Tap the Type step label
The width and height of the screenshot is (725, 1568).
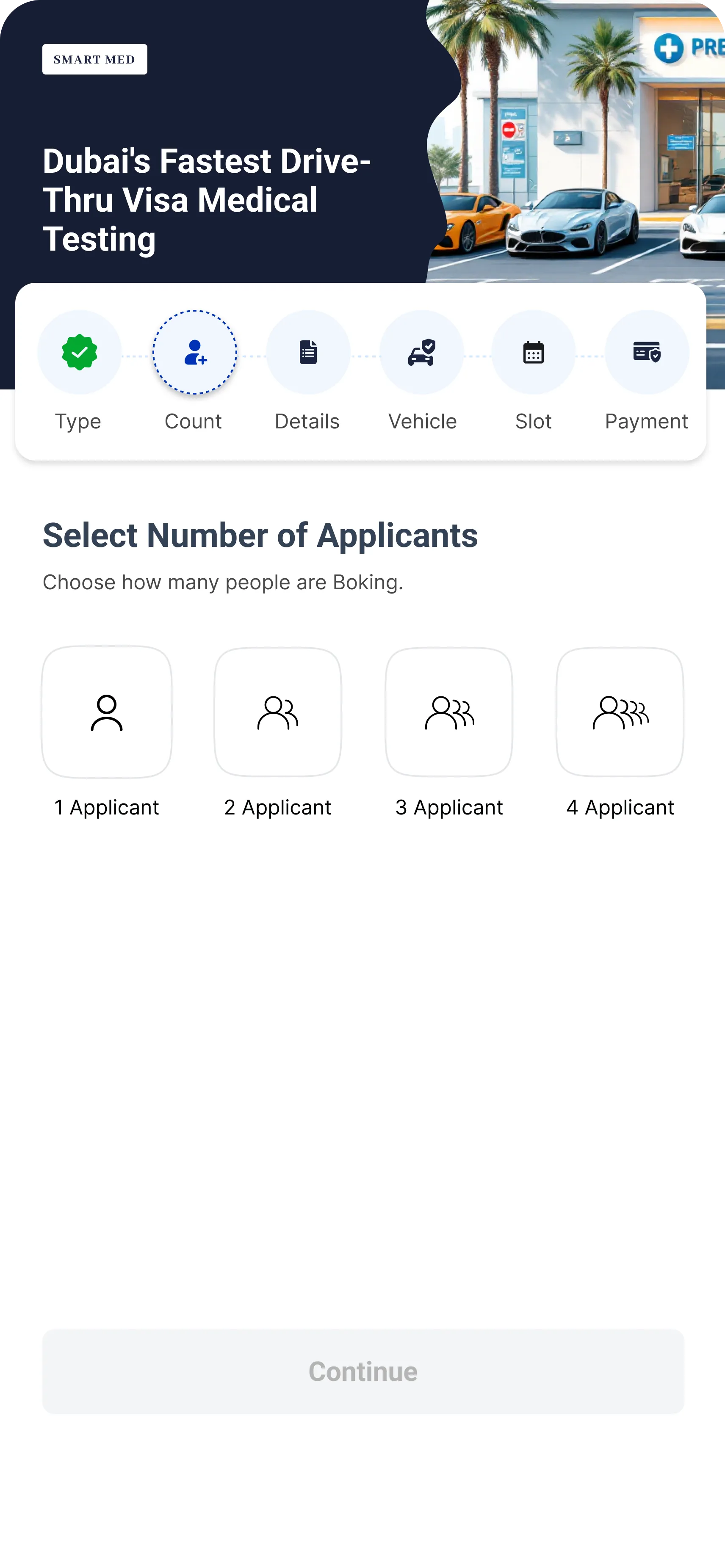[78, 421]
